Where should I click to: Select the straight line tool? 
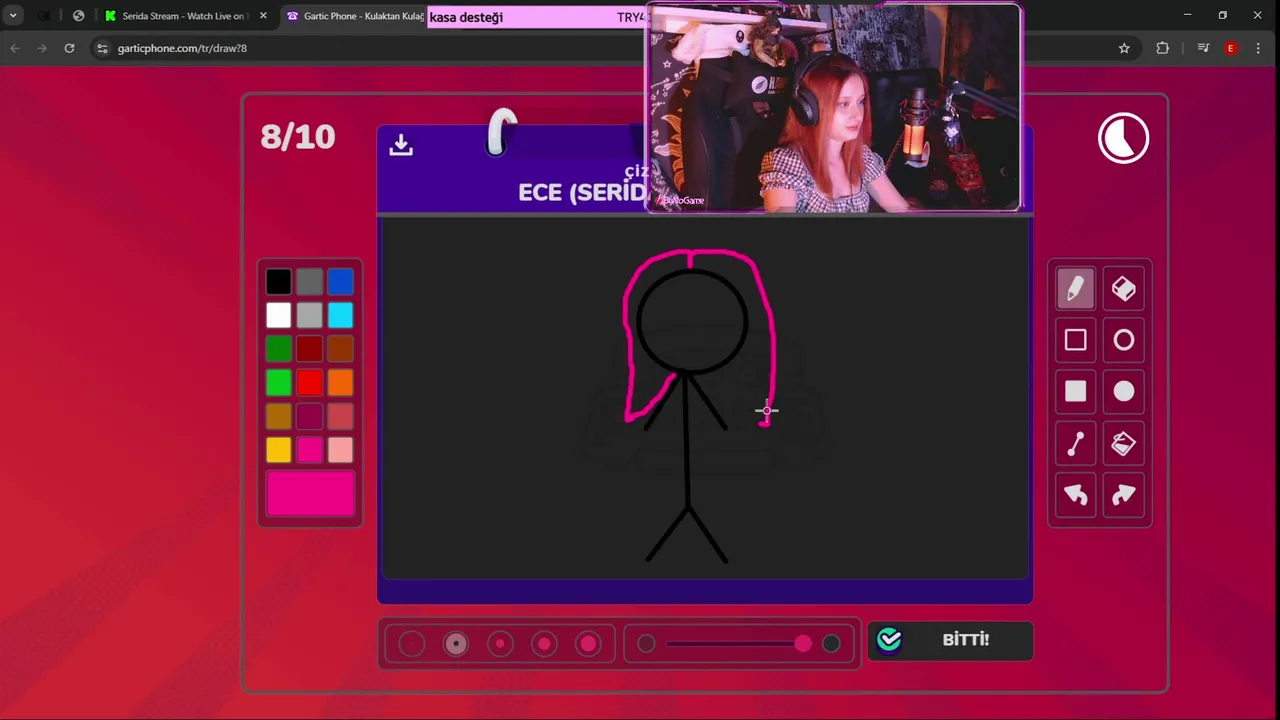point(1075,443)
